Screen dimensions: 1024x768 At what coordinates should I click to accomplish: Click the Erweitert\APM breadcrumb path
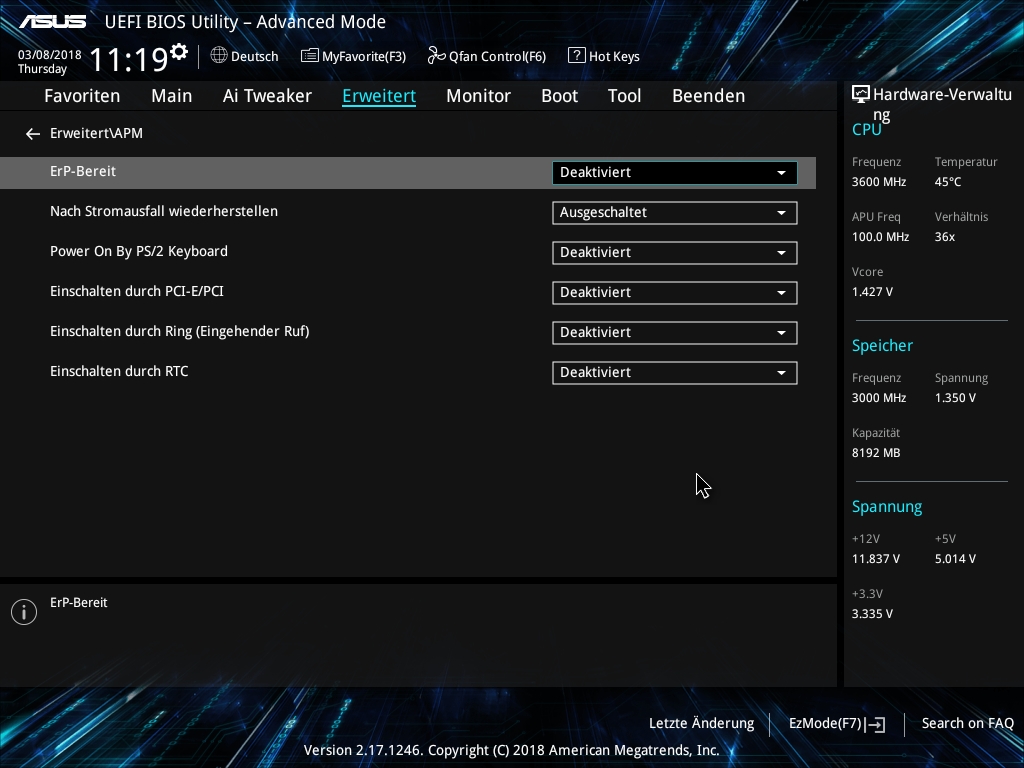(97, 133)
